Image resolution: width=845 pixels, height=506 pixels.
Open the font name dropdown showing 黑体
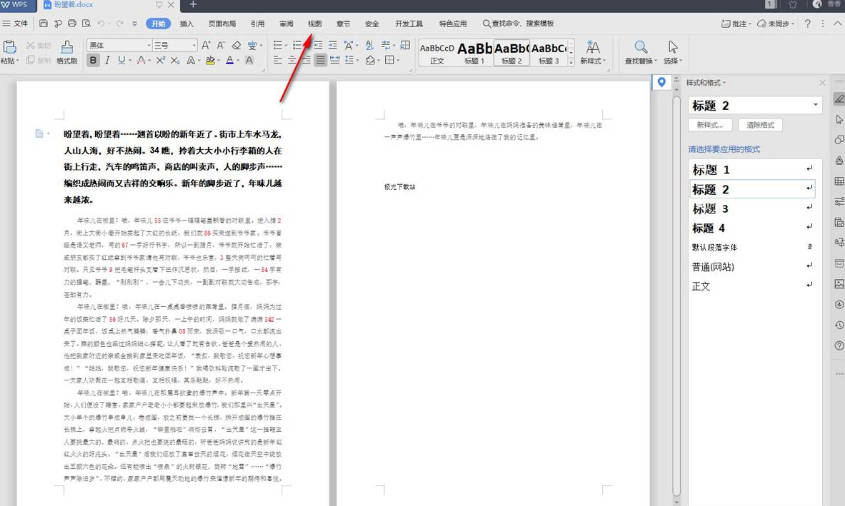[119, 45]
